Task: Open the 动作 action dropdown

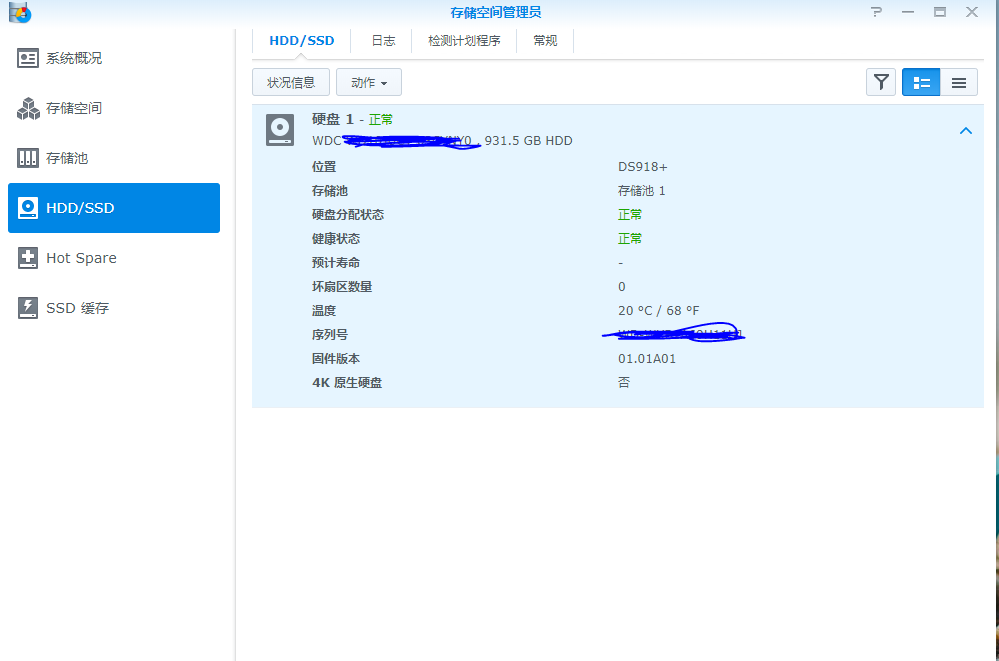Action: click(x=368, y=82)
